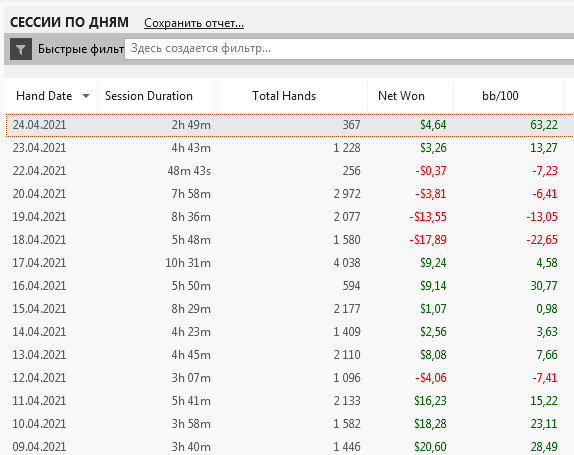The image size is (574, 455).
Task: Click the 10h 31m duration cell
Action: (188, 263)
